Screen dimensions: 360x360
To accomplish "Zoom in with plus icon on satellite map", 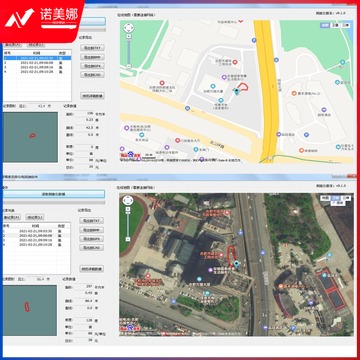I will [128, 209].
